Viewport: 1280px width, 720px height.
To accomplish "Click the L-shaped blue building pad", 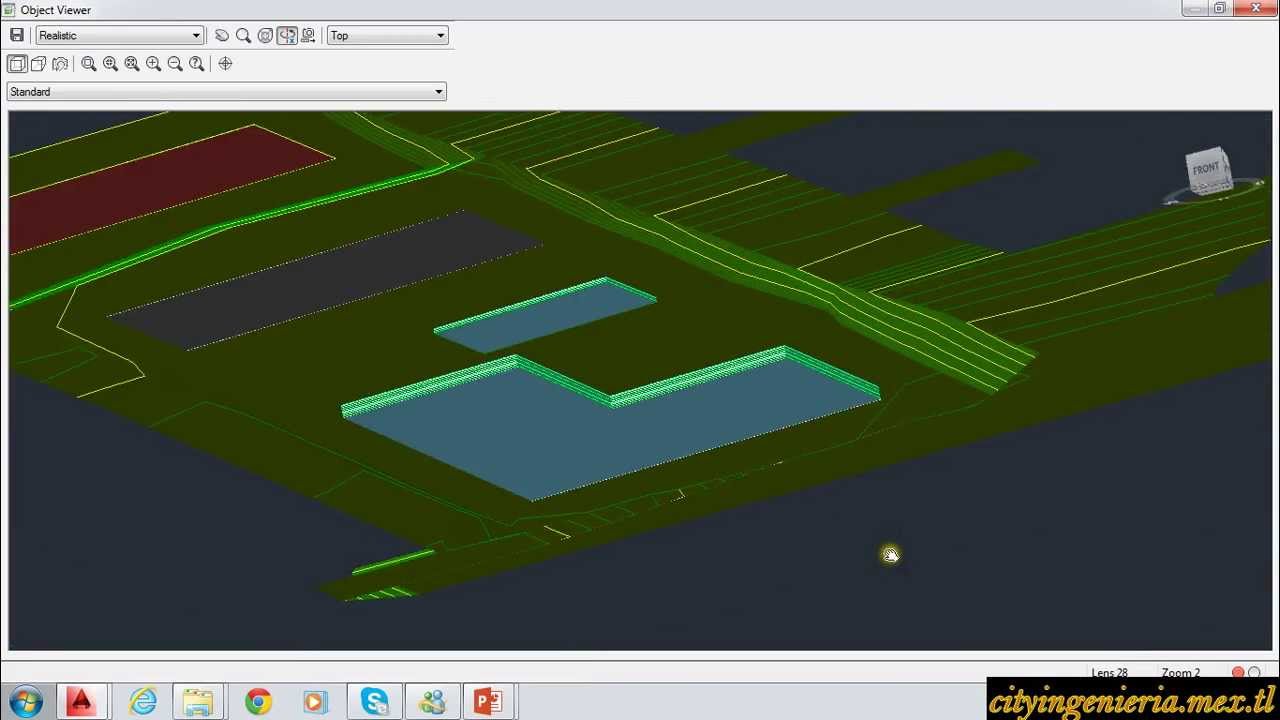I will 610,430.
